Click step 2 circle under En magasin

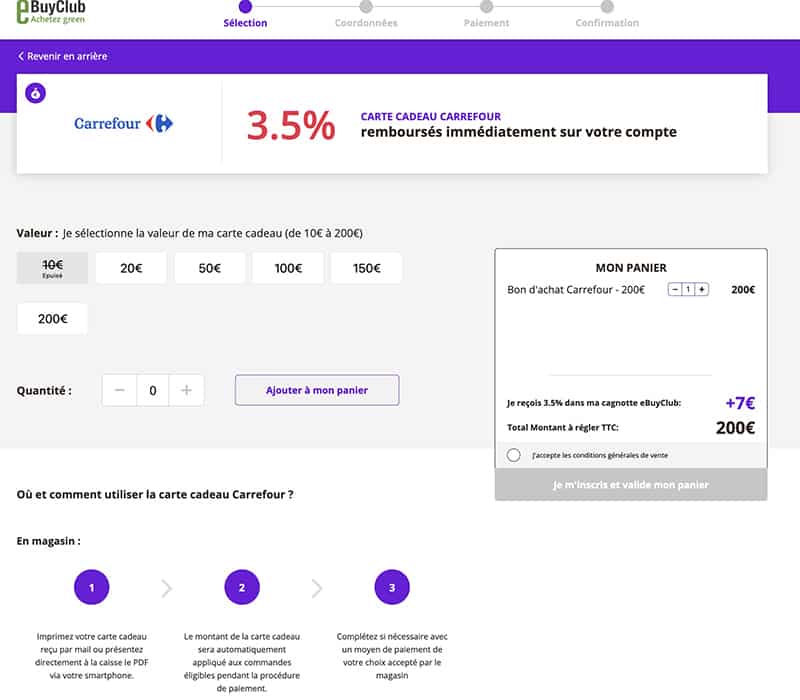(242, 587)
